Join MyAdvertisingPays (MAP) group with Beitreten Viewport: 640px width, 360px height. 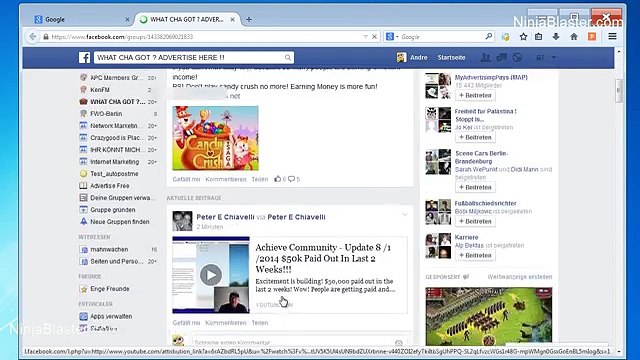click(x=476, y=95)
